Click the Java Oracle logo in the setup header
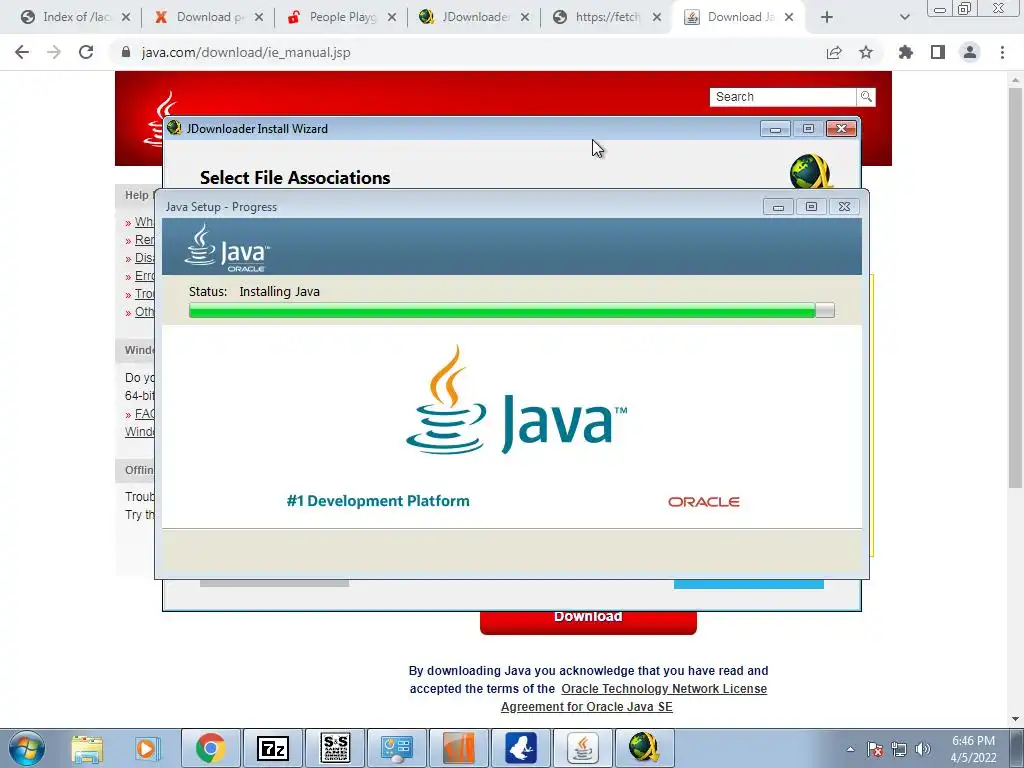 [x=227, y=248]
